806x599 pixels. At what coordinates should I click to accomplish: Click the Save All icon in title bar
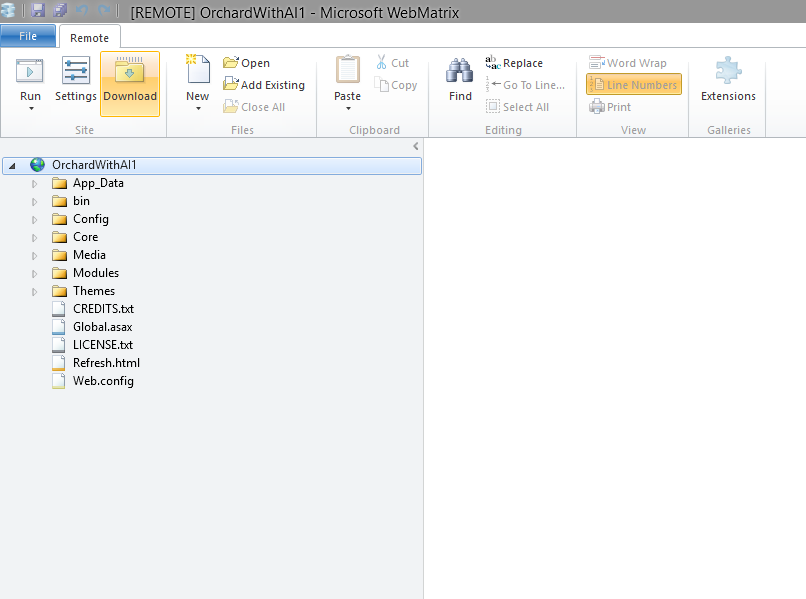(60, 10)
